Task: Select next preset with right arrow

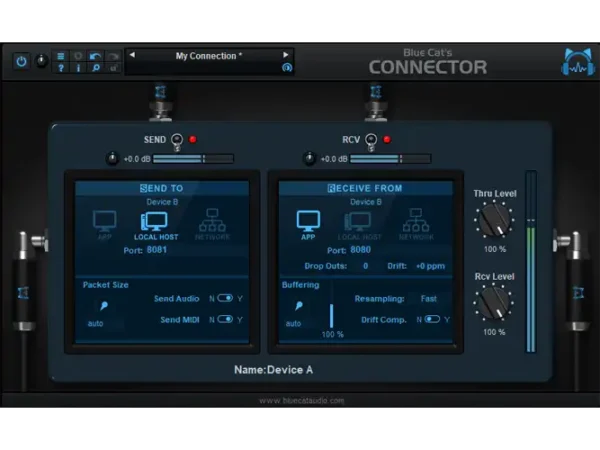Action: (x=285, y=55)
